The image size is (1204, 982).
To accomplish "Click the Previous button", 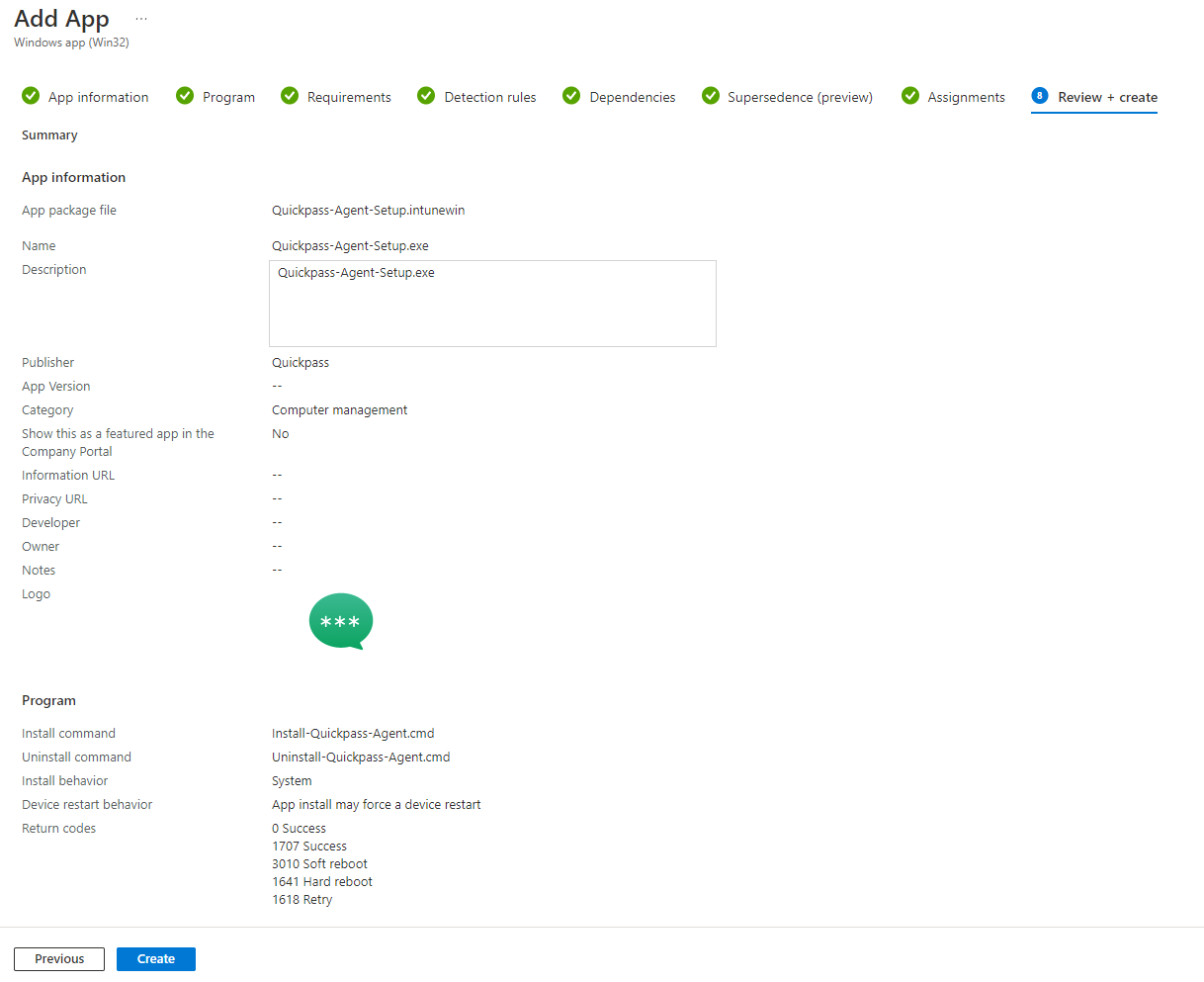I will pyautogui.click(x=59, y=959).
